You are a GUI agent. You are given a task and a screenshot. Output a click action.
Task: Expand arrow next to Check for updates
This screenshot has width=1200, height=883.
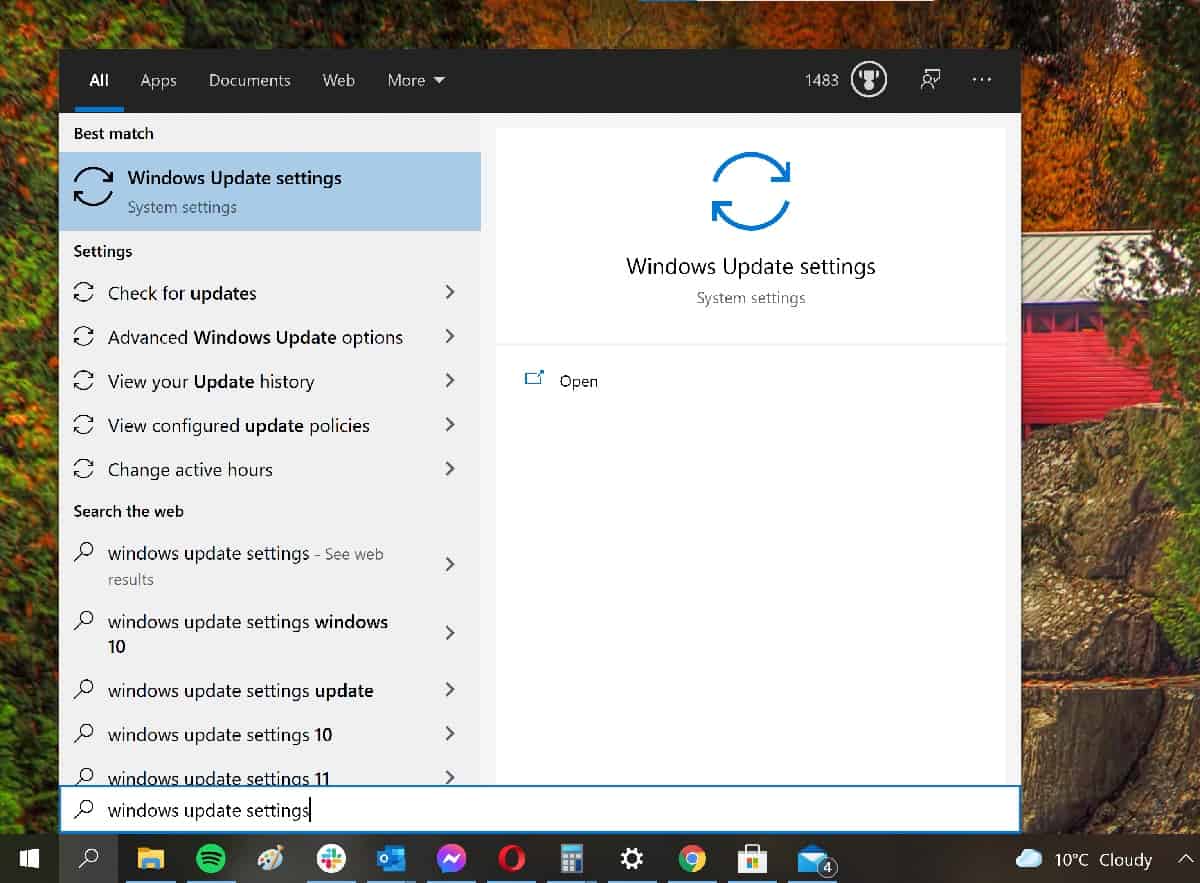(450, 292)
